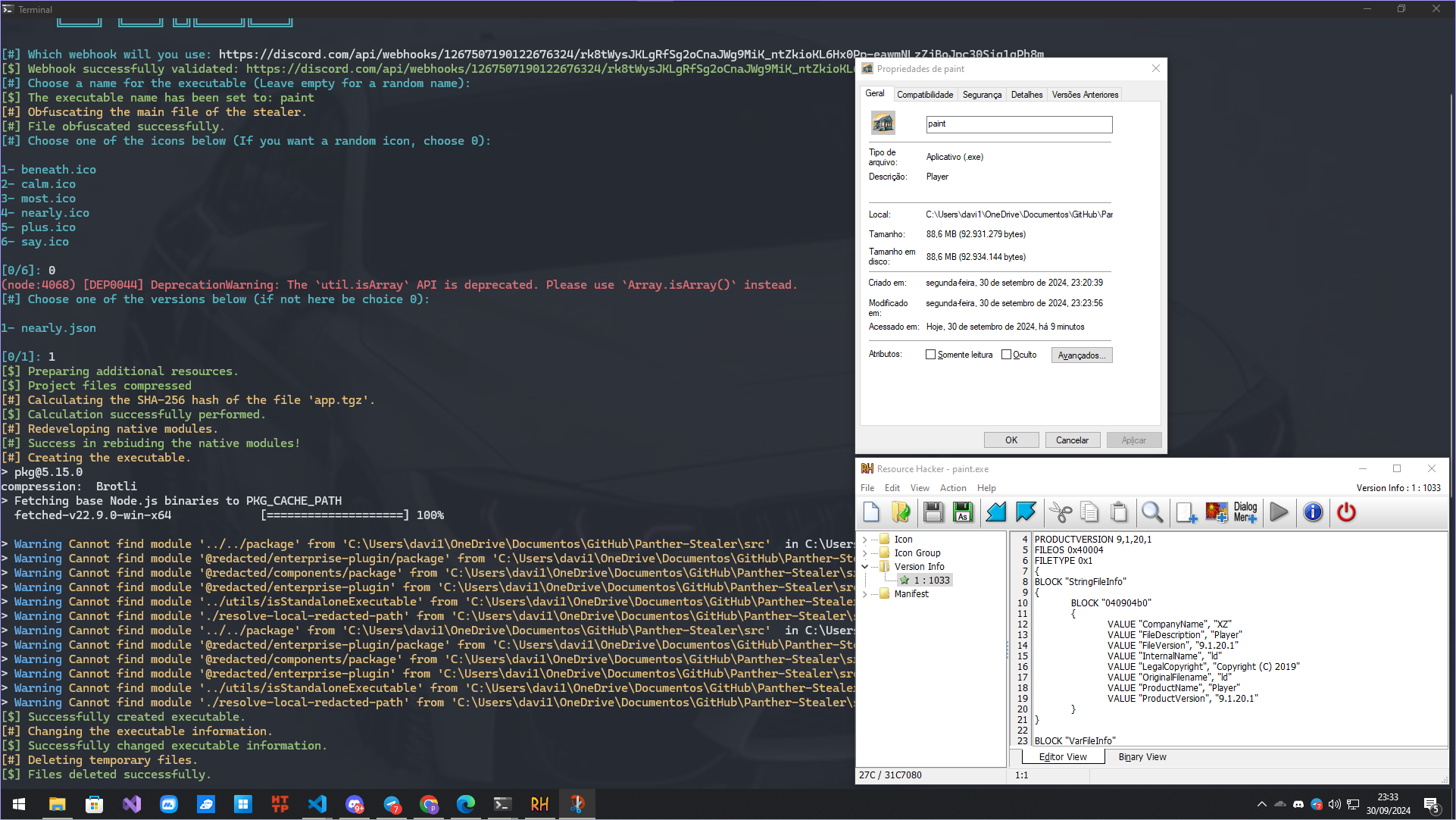The image size is (1456, 820).
Task: Expand the Icon Group tree node
Action: 865,553
